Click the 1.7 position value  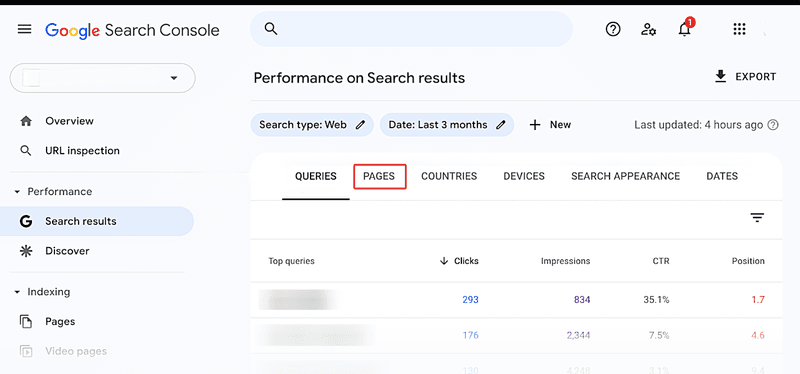pos(758,300)
